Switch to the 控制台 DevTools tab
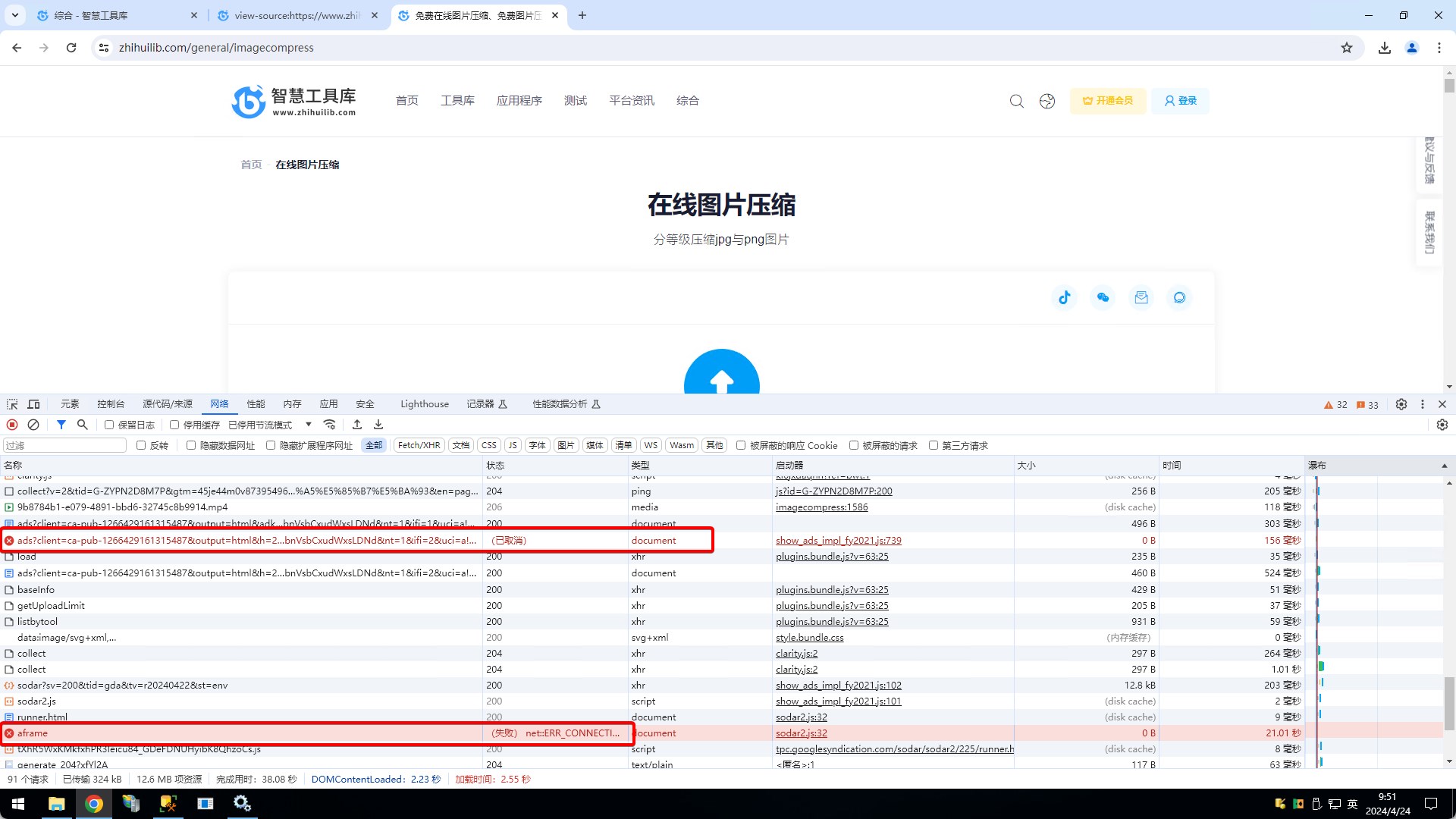Viewport: 1456px width, 819px height. point(111,404)
